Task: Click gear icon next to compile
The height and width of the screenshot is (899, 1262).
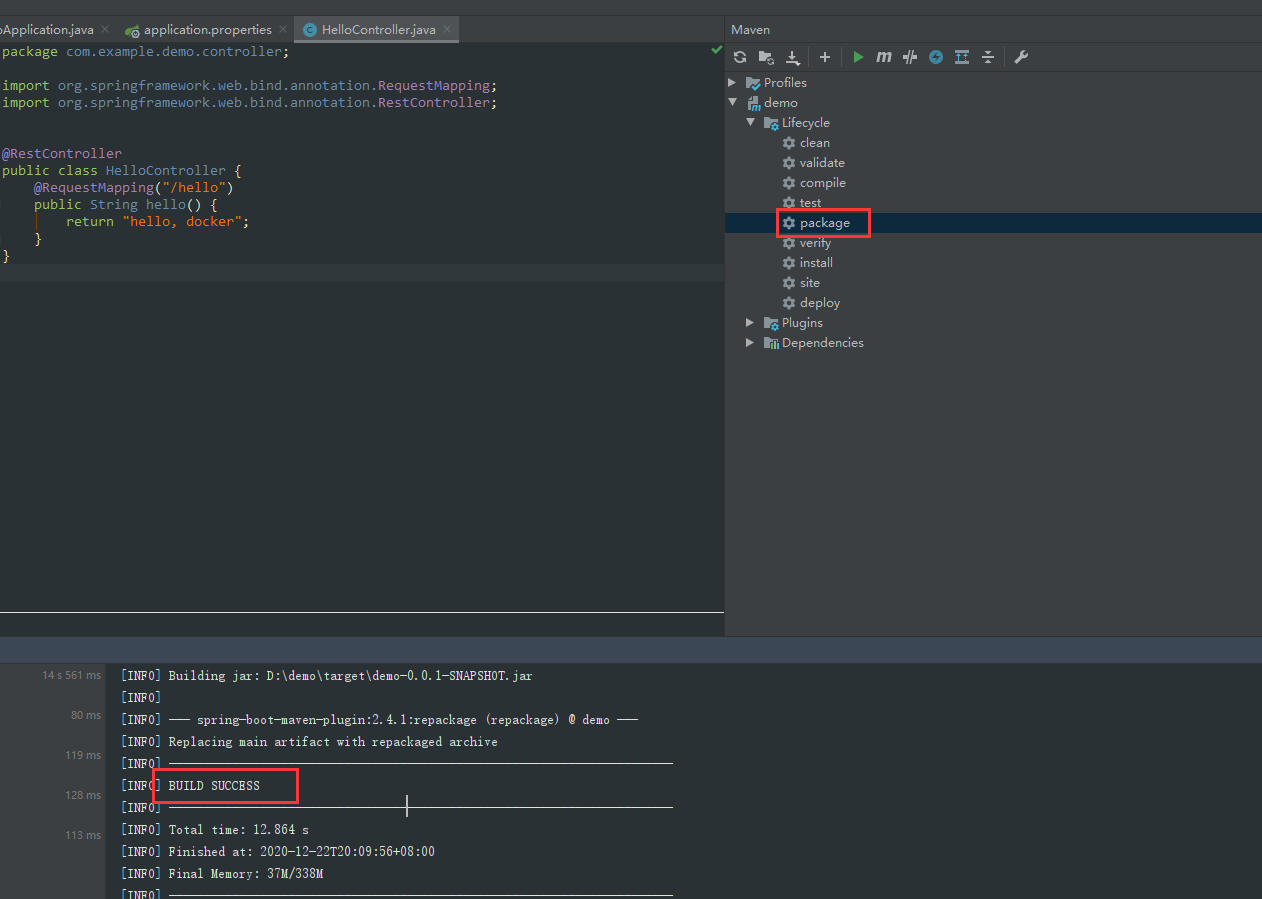Action: [789, 182]
